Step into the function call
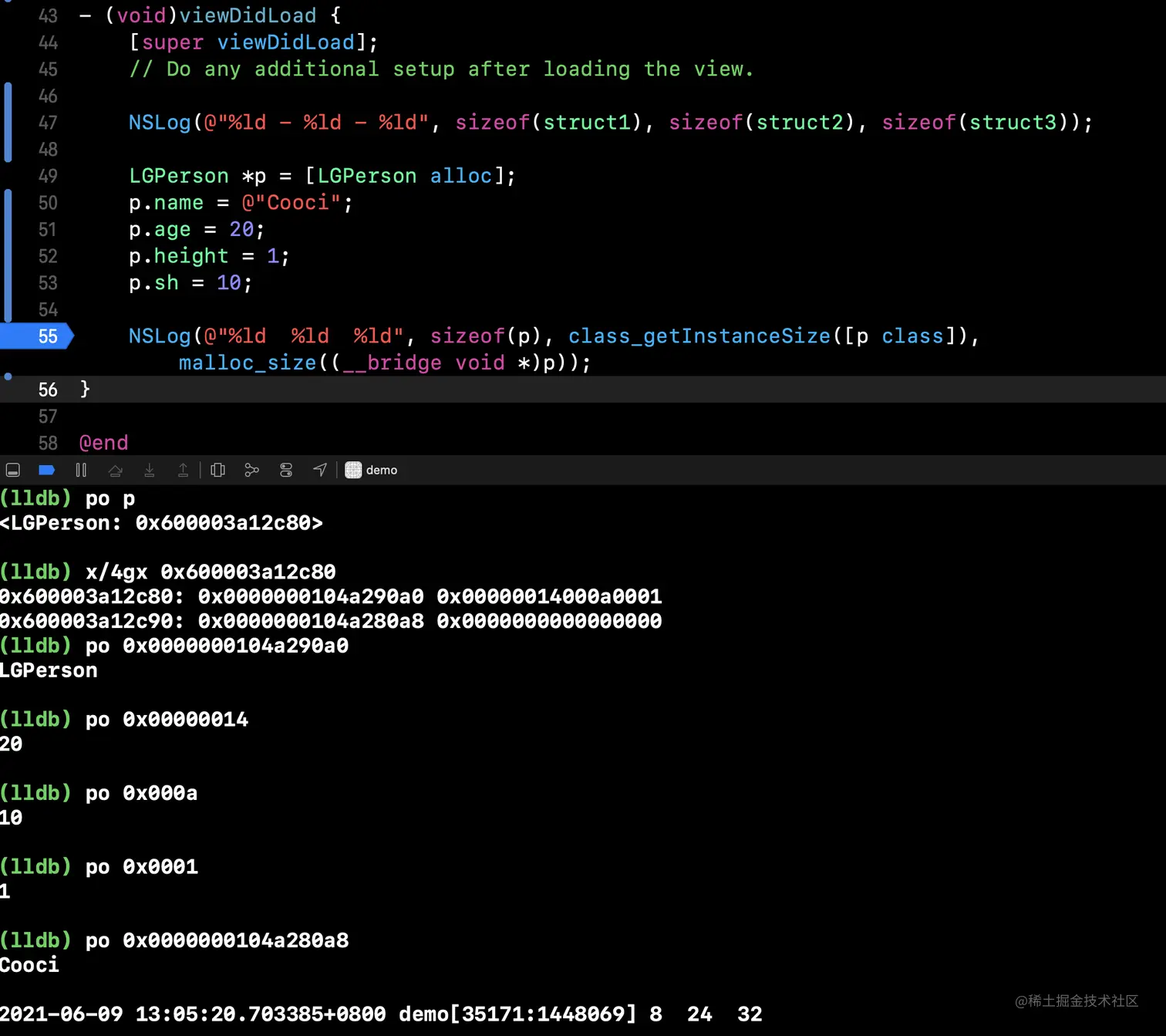 click(150, 470)
